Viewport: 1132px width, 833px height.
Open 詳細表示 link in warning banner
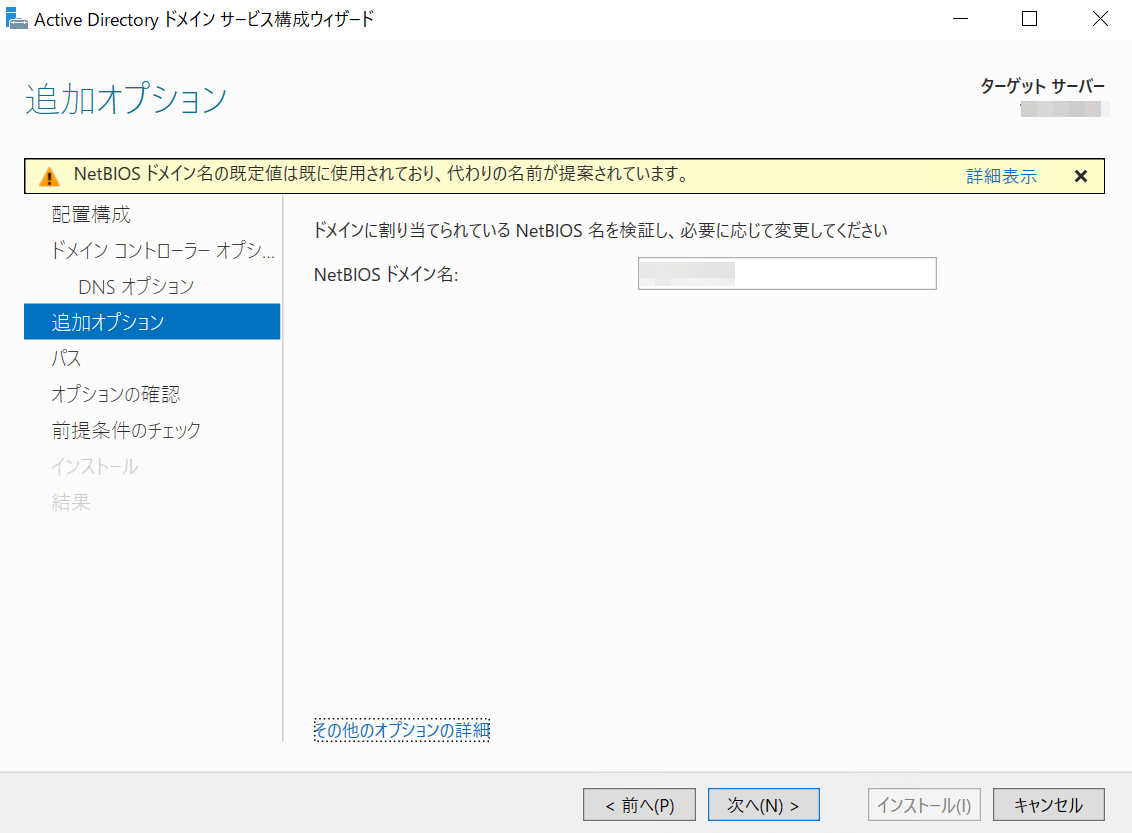pos(1001,177)
